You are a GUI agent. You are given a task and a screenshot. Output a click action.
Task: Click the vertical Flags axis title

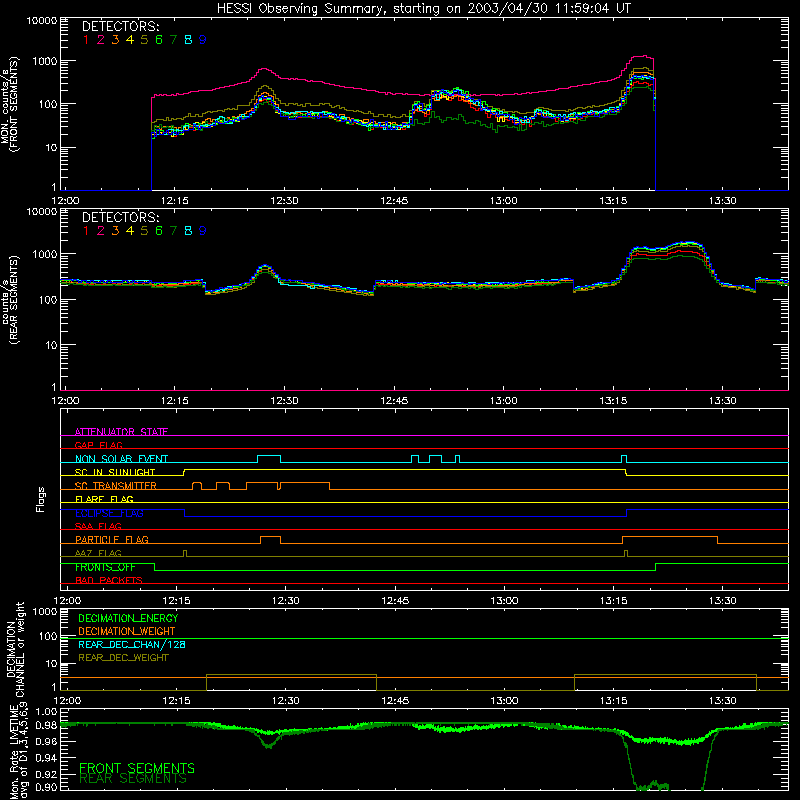point(40,499)
